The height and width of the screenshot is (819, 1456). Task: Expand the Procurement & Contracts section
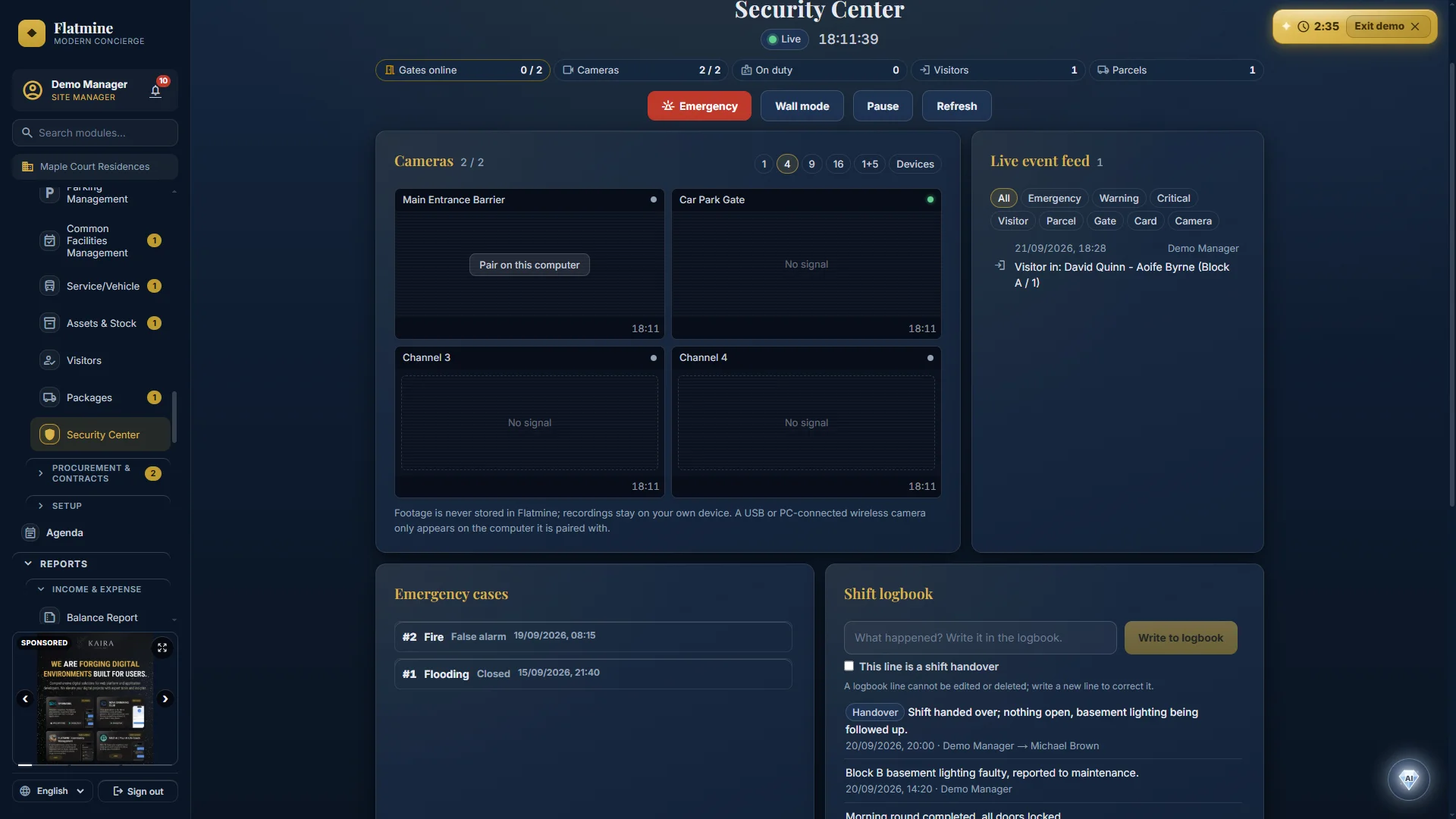[x=98, y=473]
